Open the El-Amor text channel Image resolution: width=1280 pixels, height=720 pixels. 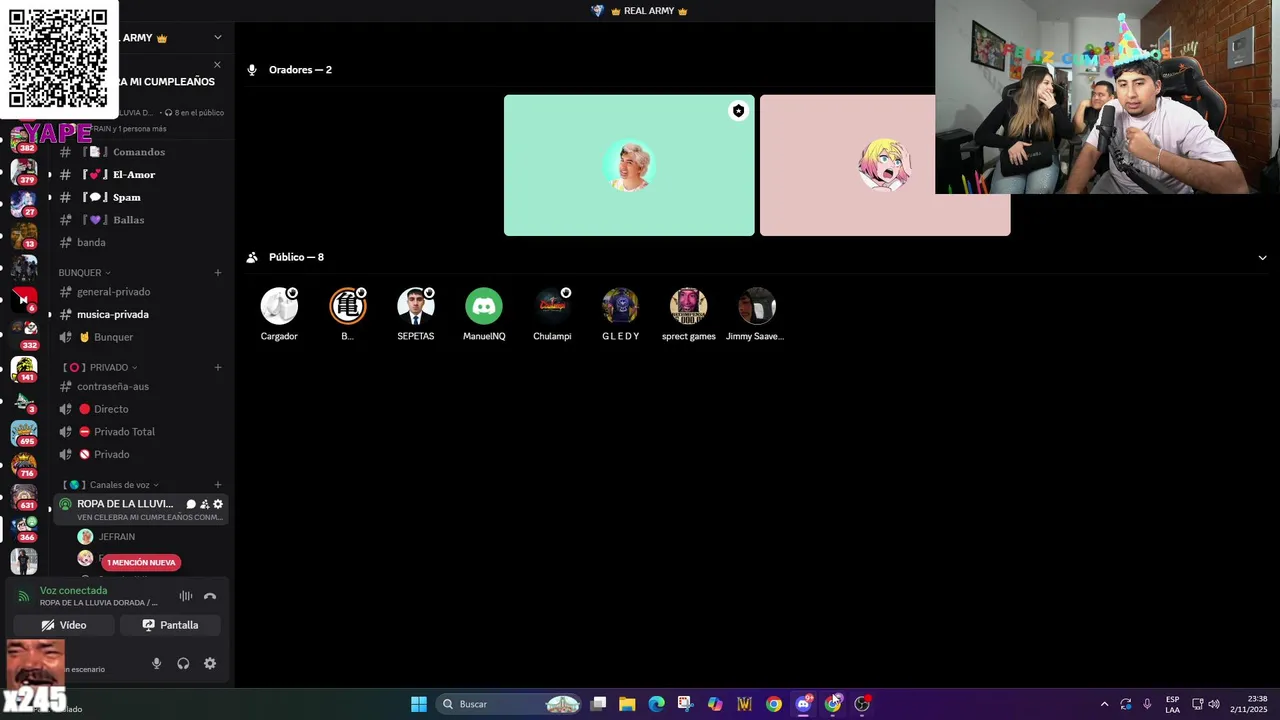(x=140, y=174)
